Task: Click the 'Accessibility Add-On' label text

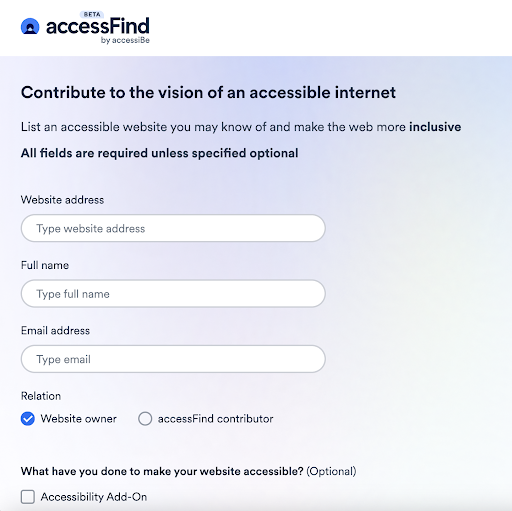Action: [94, 497]
